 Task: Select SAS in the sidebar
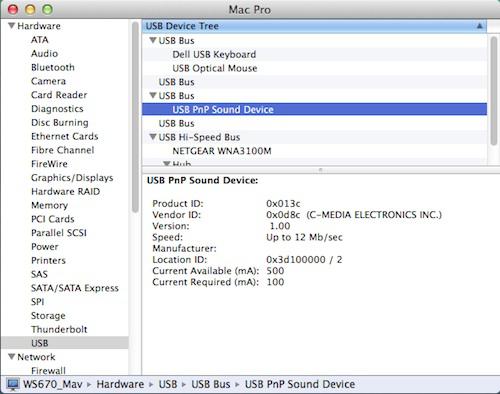click(x=39, y=274)
